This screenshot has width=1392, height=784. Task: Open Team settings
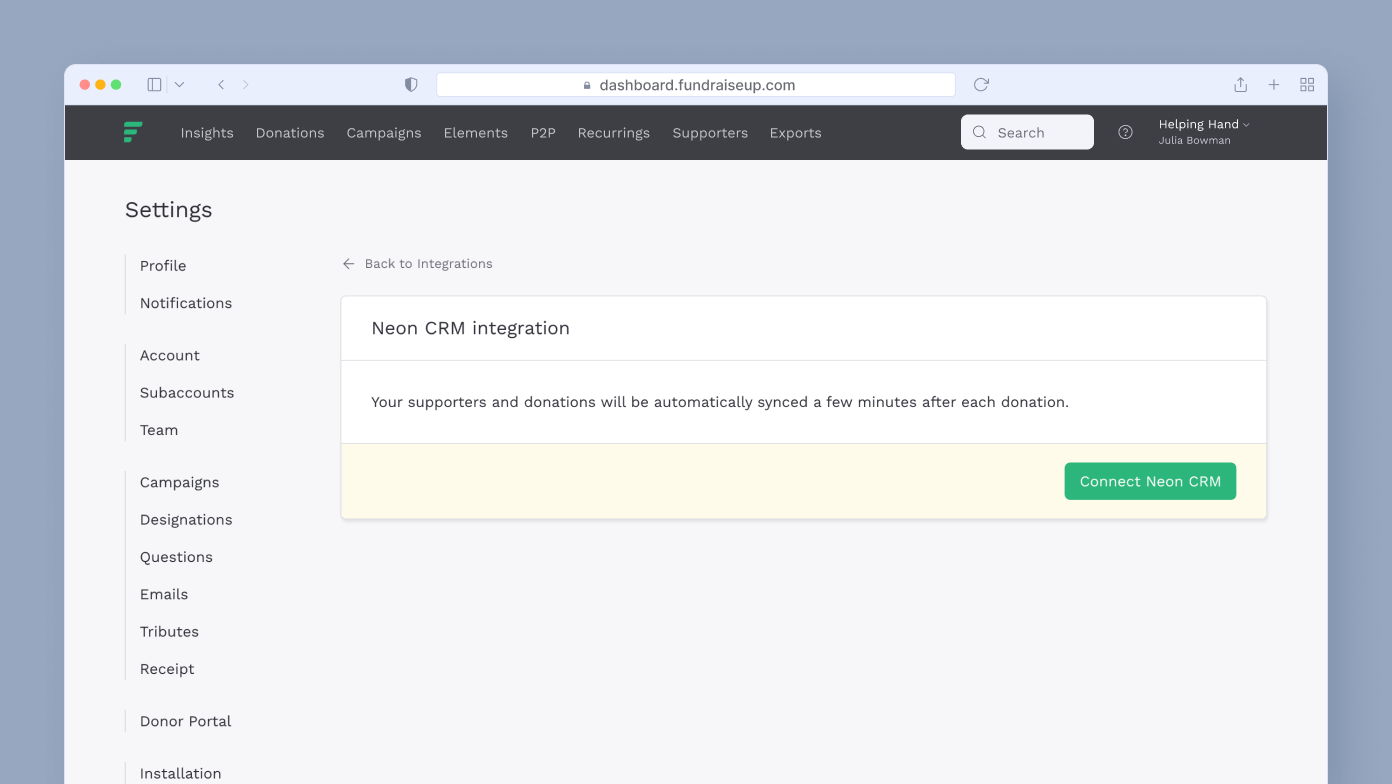(x=159, y=430)
